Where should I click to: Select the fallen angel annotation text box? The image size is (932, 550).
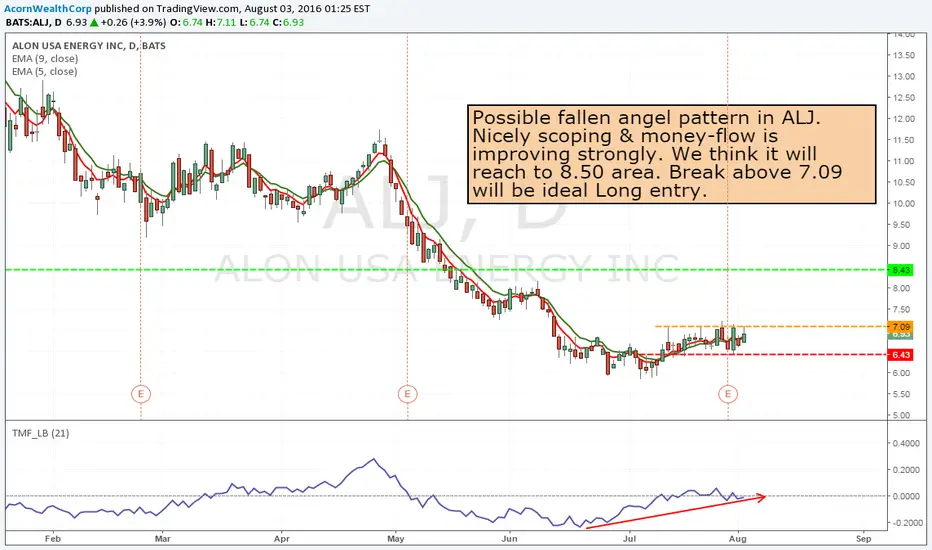pyautogui.click(x=672, y=154)
